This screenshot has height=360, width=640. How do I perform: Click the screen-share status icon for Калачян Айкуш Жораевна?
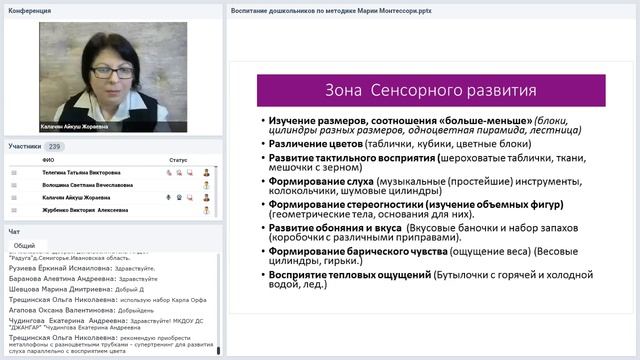click(x=190, y=198)
